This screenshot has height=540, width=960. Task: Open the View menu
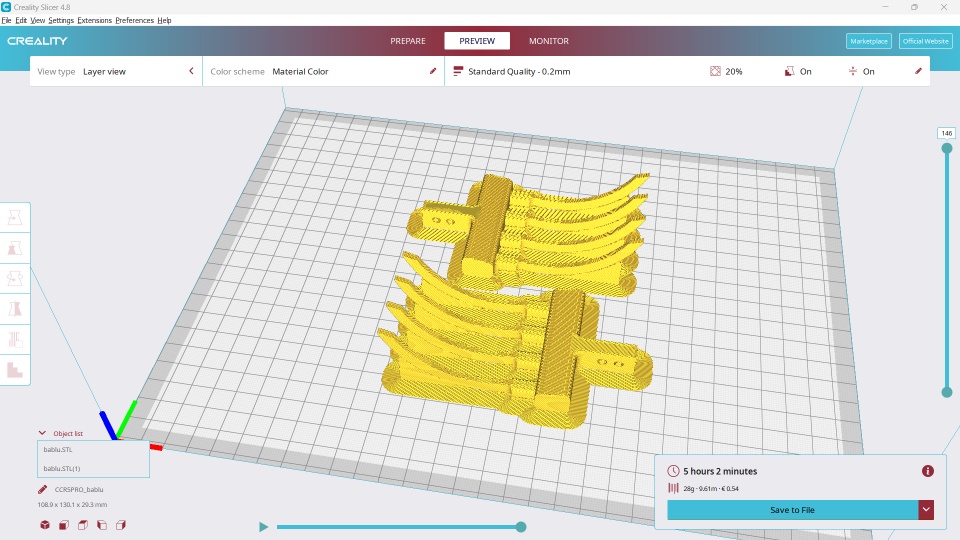(37, 20)
